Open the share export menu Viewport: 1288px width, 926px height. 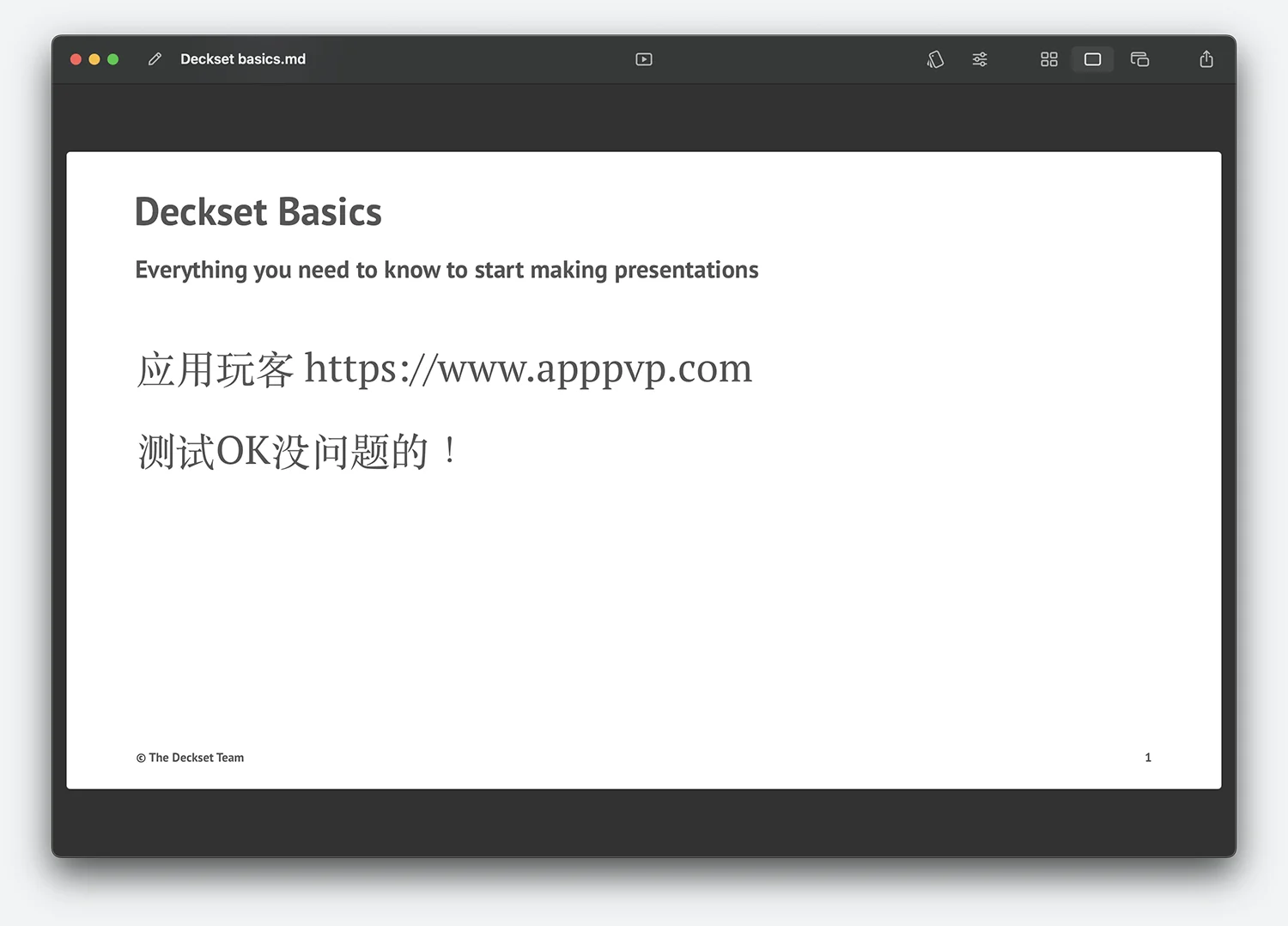coord(1206,58)
